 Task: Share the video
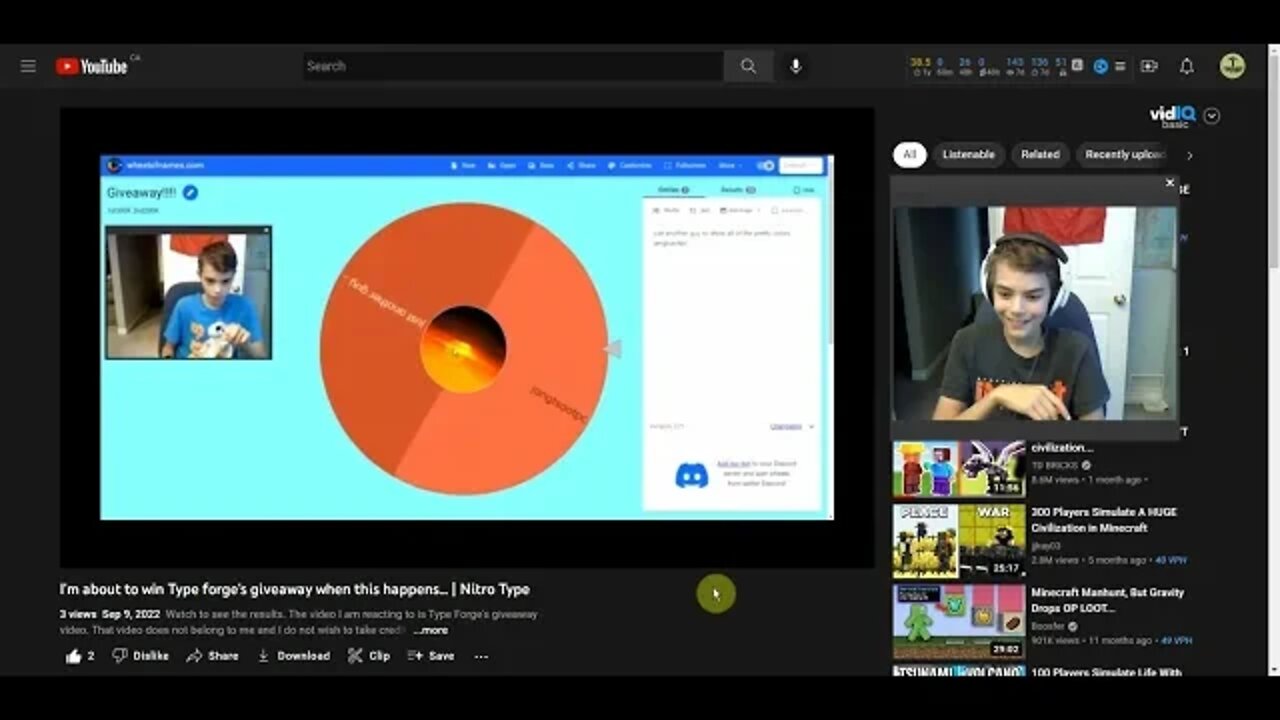212,656
